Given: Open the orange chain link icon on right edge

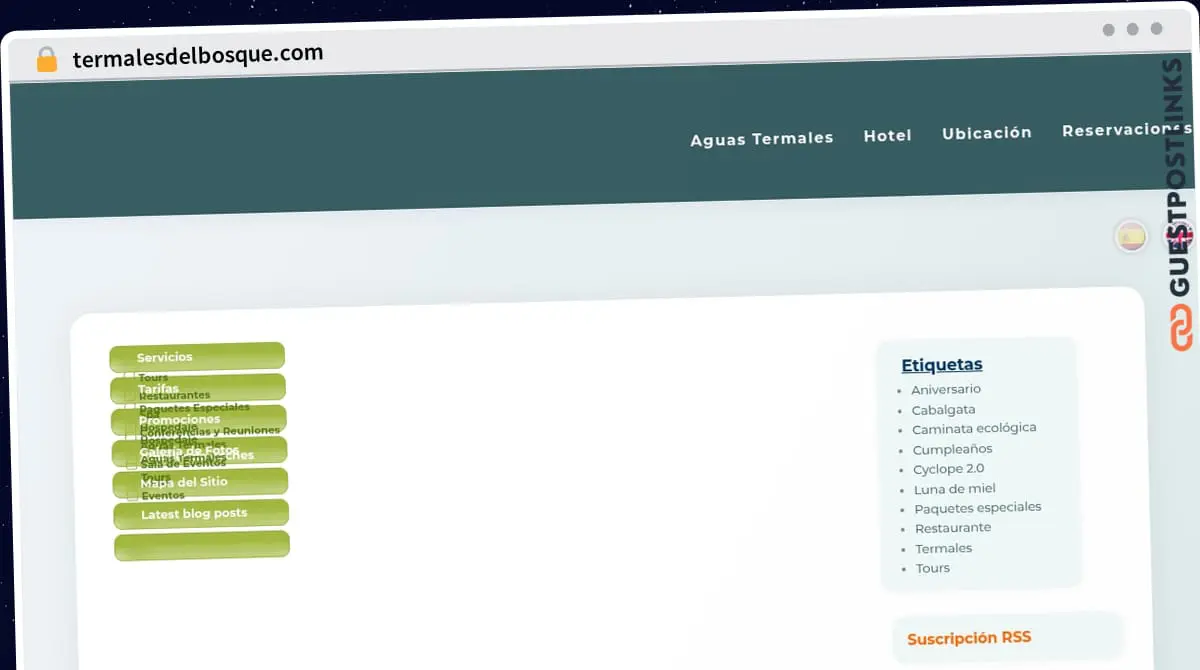Looking at the screenshot, I should pos(1180,325).
